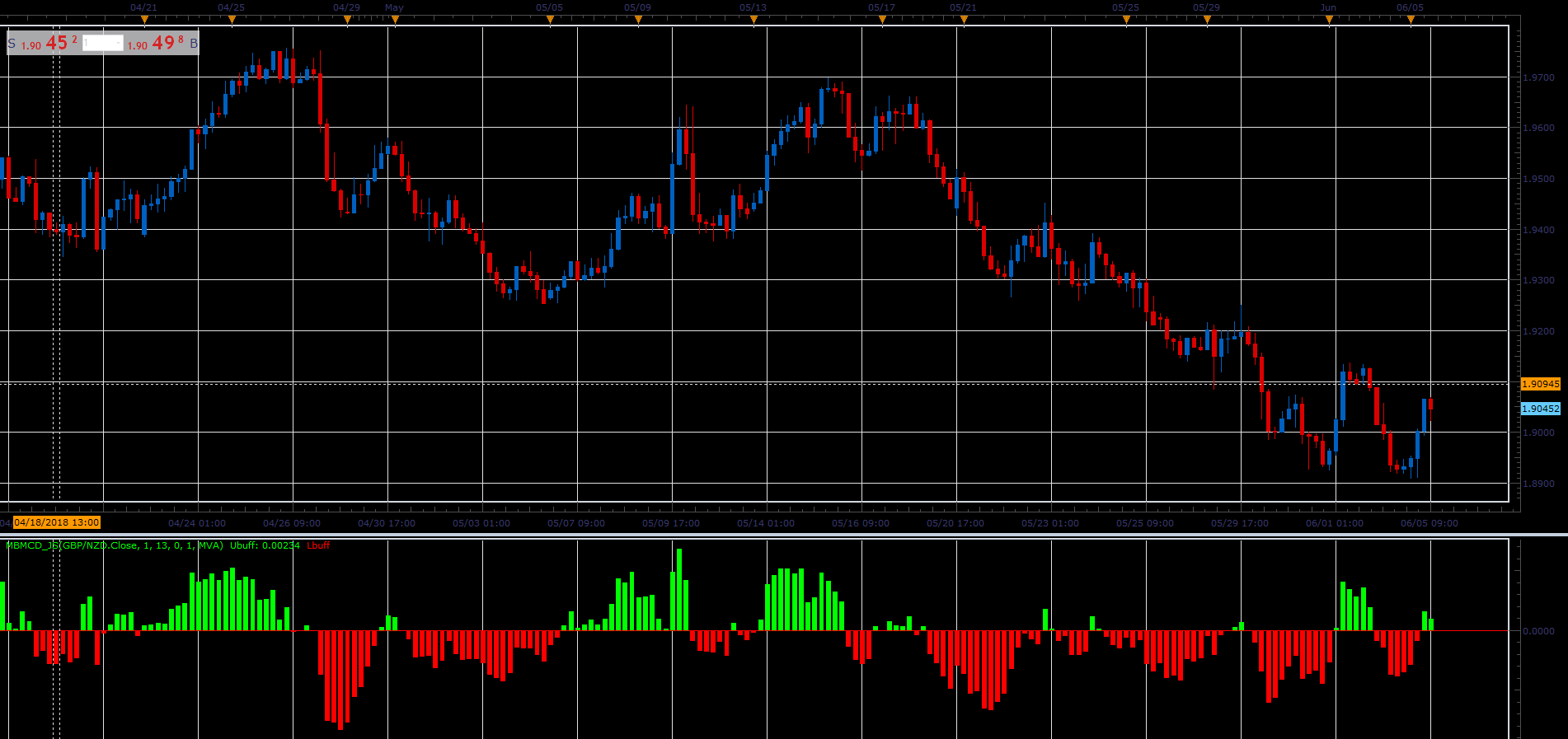The width and height of the screenshot is (1568, 739).
Task: Click the 04/21 orange day marker
Action: (144, 19)
